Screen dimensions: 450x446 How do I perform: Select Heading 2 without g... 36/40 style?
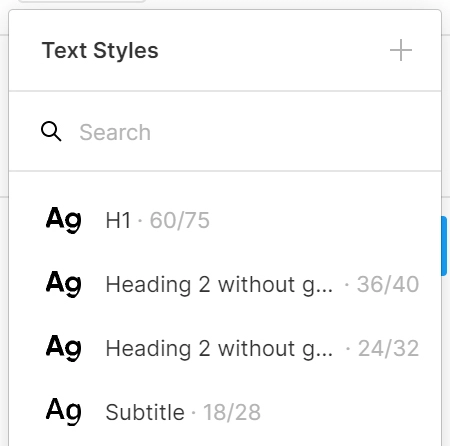[225, 284]
